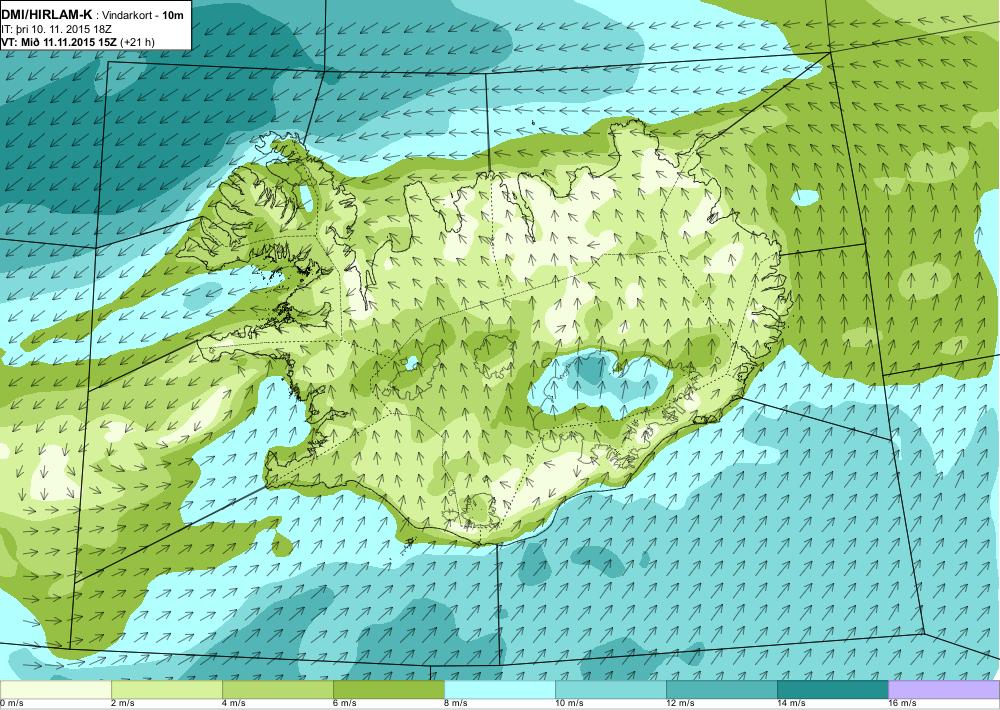Viewport: 1000px width, 710px height.
Task: Click the olive green 6–8 m/s legend swatch
Action: [388, 690]
